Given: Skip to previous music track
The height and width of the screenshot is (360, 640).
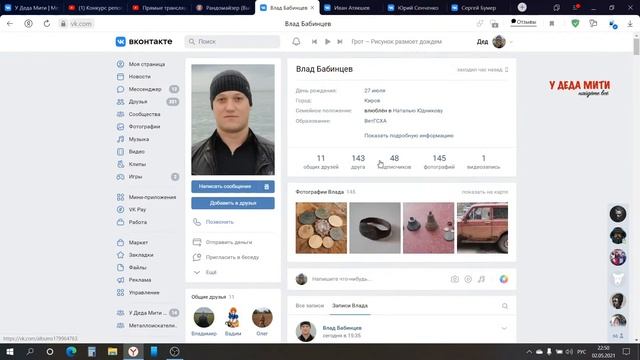Looking at the screenshot, I should click(314, 42).
